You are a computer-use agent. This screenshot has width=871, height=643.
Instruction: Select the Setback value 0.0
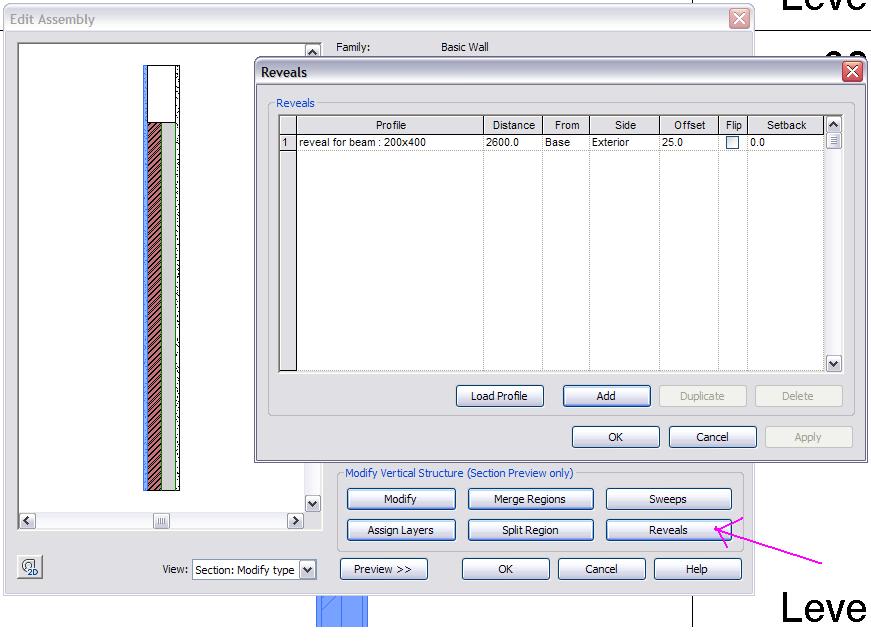785,142
